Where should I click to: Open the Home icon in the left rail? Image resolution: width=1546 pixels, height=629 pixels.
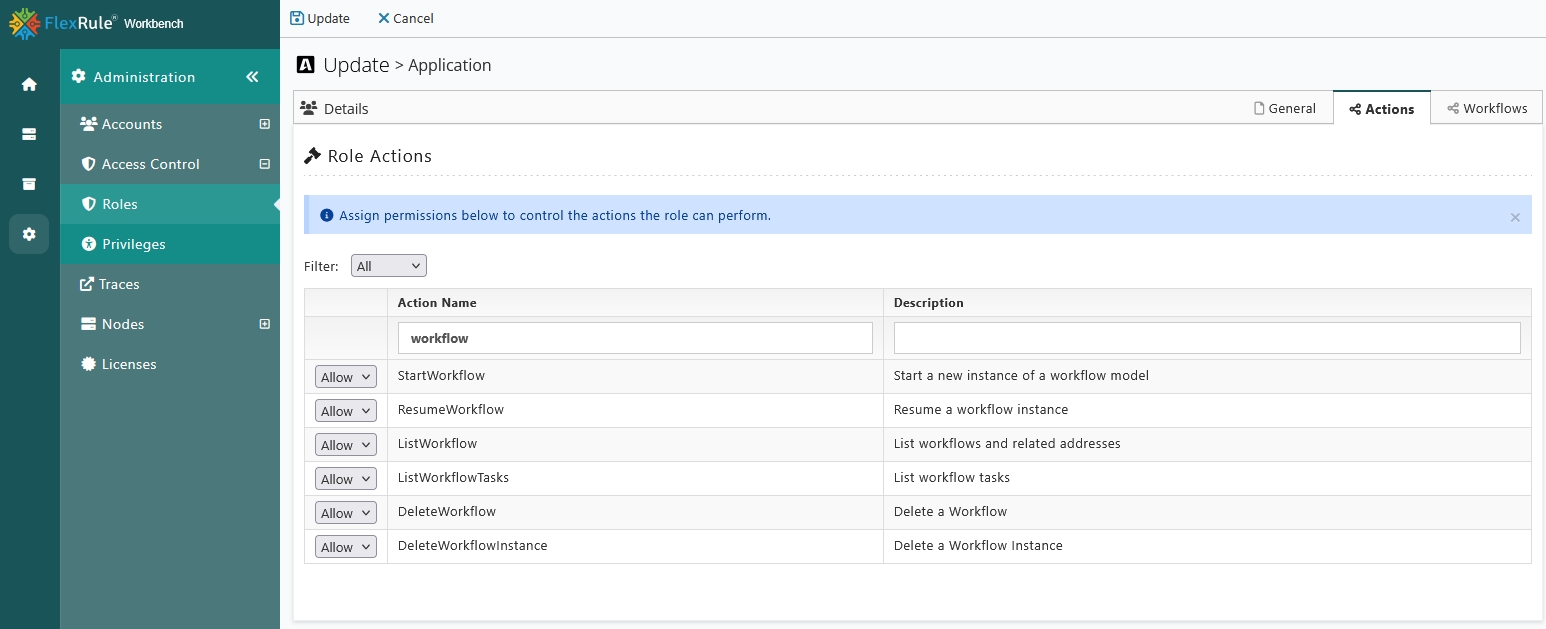(29, 84)
